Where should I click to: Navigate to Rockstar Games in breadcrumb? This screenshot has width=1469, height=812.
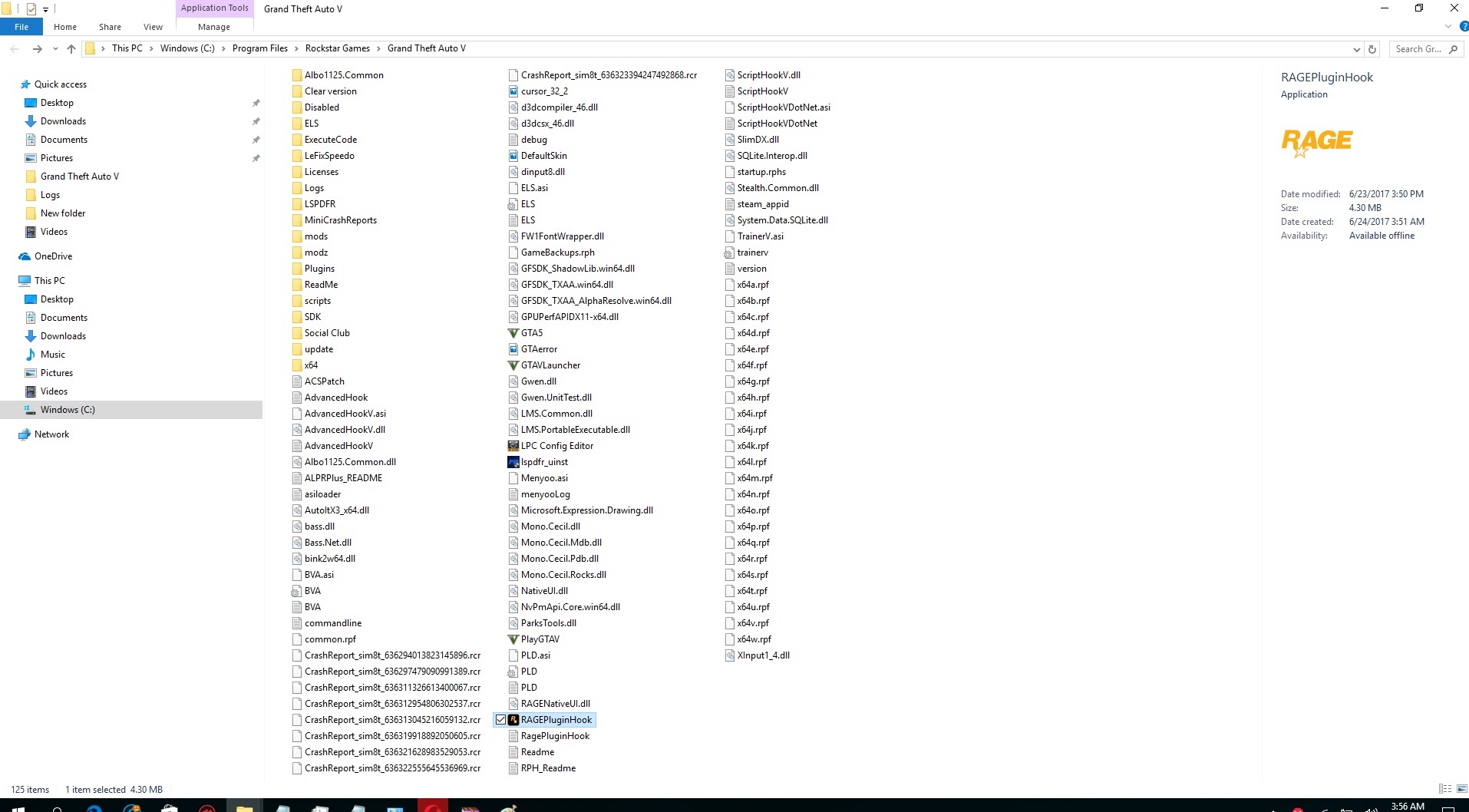(338, 48)
